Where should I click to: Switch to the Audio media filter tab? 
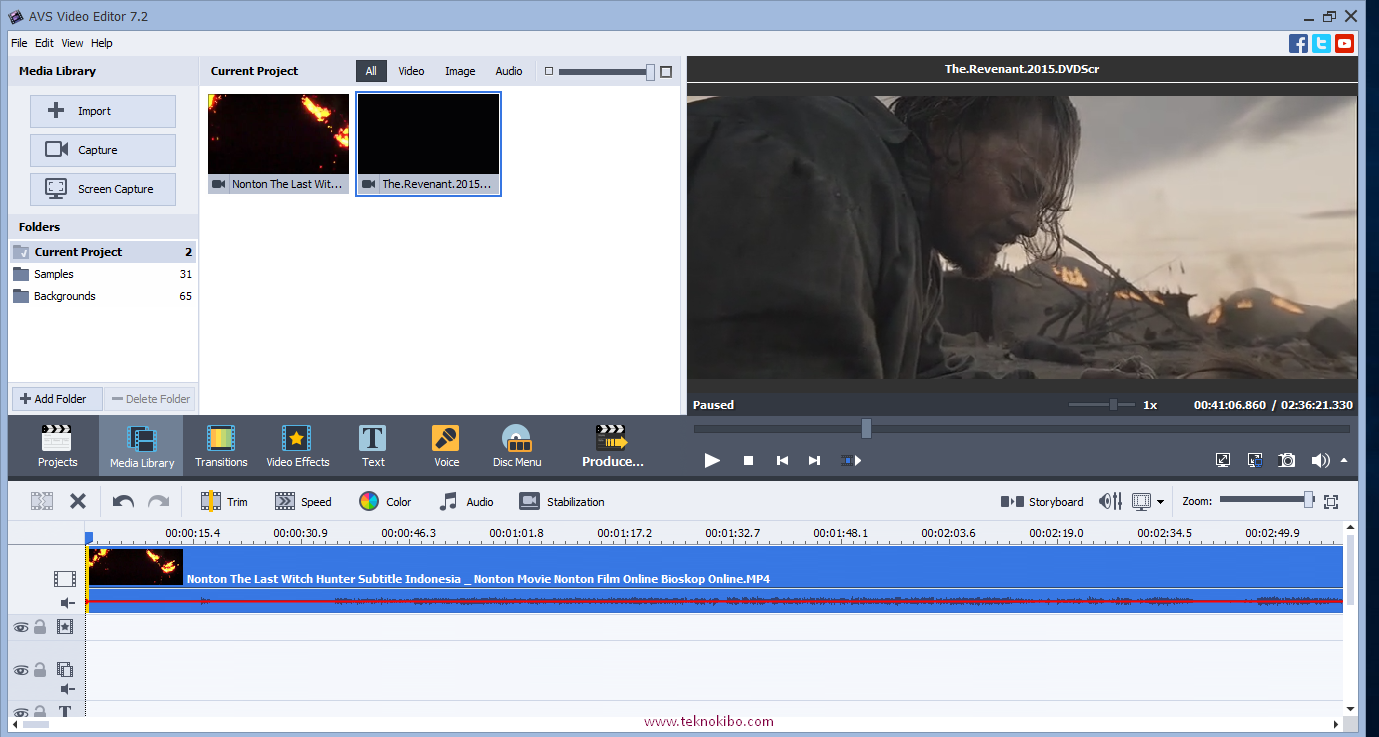(x=508, y=70)
